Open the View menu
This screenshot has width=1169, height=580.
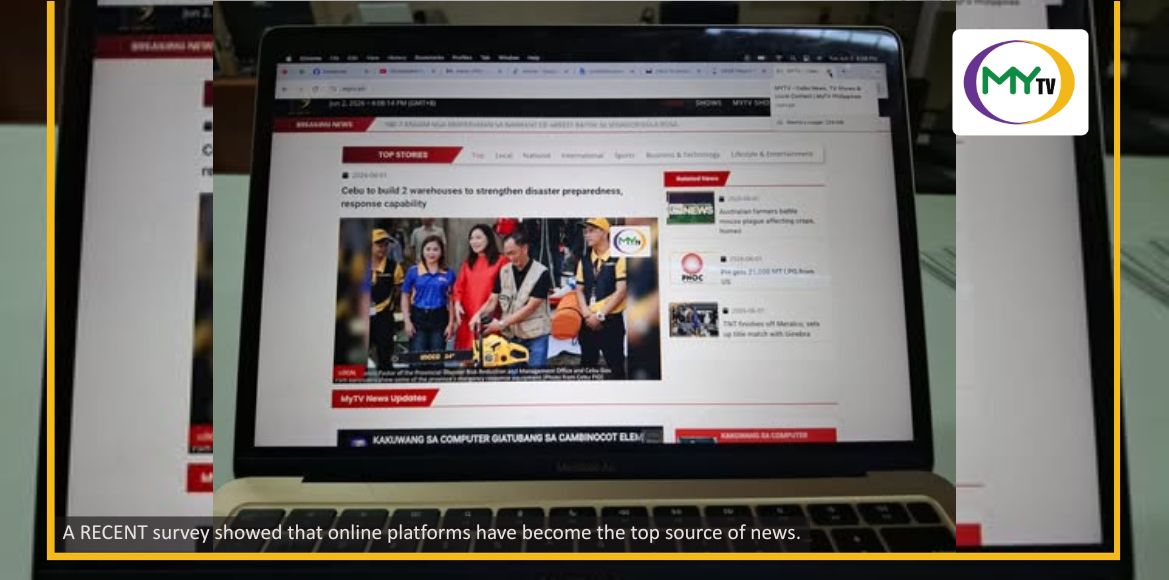[x=373, y=58]
